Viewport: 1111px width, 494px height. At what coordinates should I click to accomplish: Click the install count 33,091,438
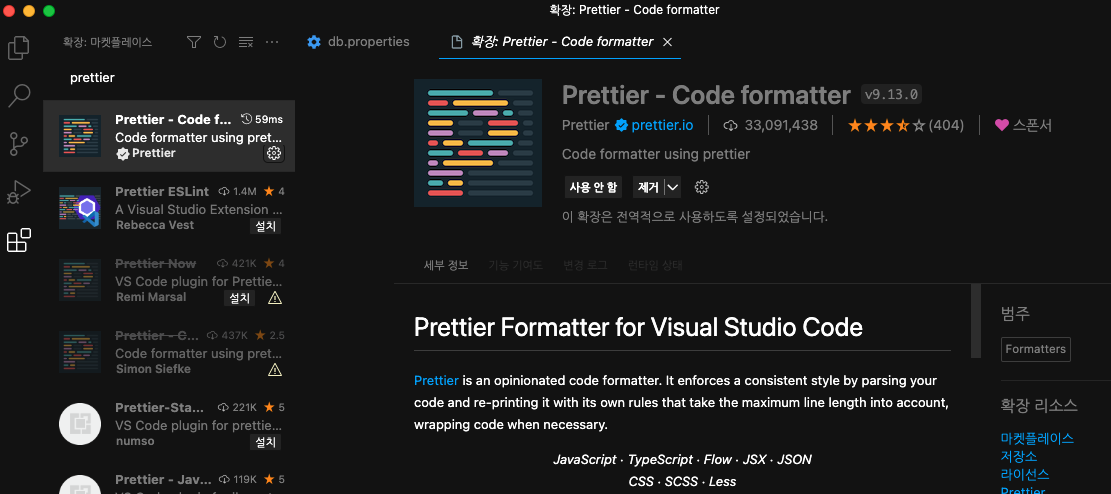click(770, 125)
